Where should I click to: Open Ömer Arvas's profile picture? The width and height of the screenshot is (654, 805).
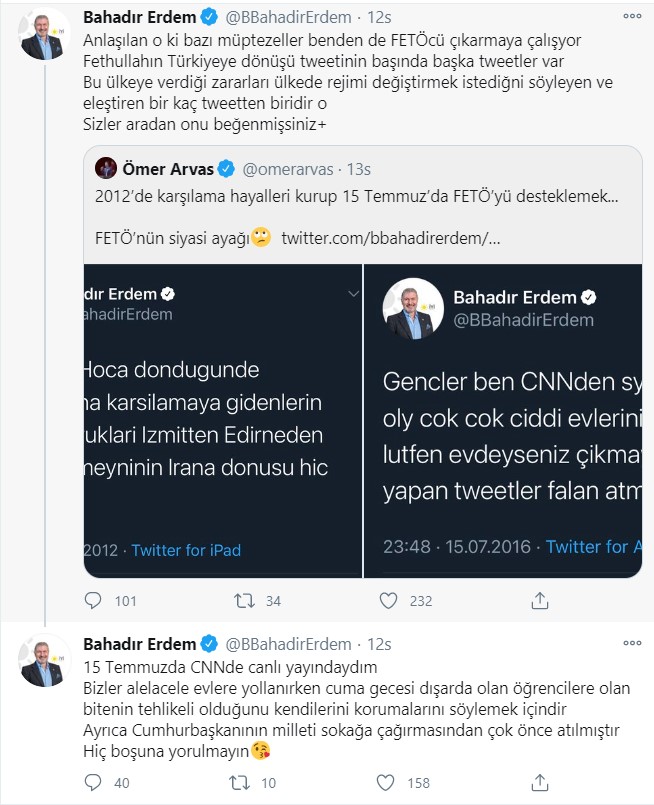tap(107, 166)
